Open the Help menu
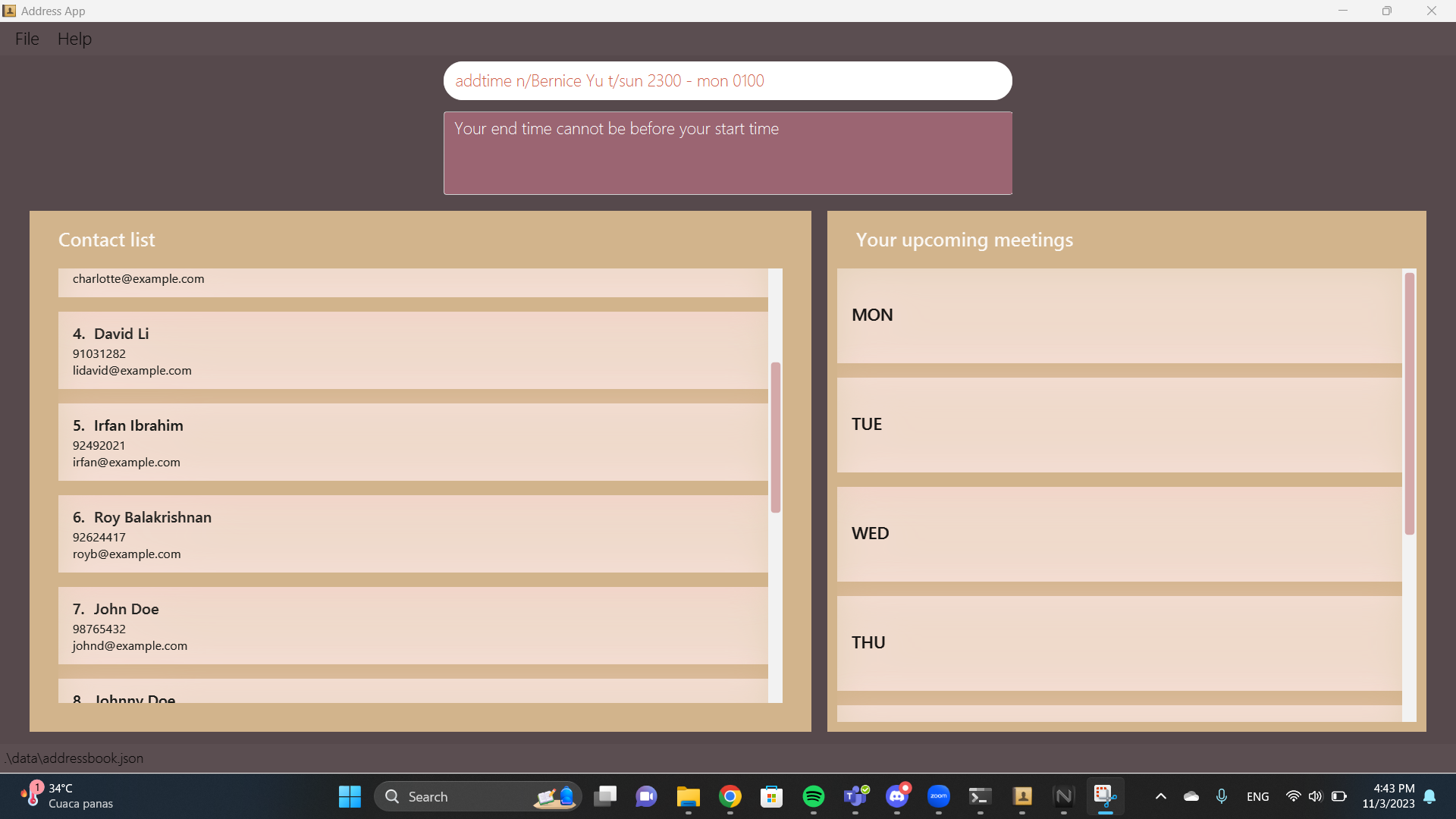Viewport: 1456px width, 819px height. 74,39
